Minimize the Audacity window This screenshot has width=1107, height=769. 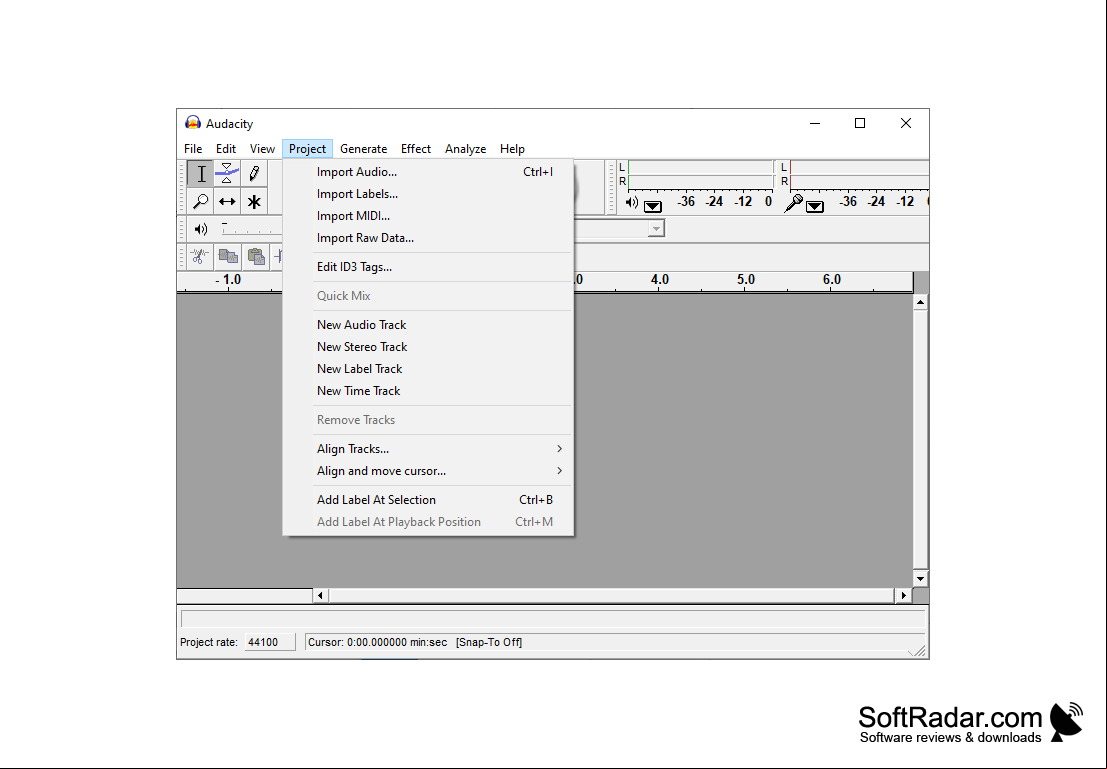coord(815,123)
